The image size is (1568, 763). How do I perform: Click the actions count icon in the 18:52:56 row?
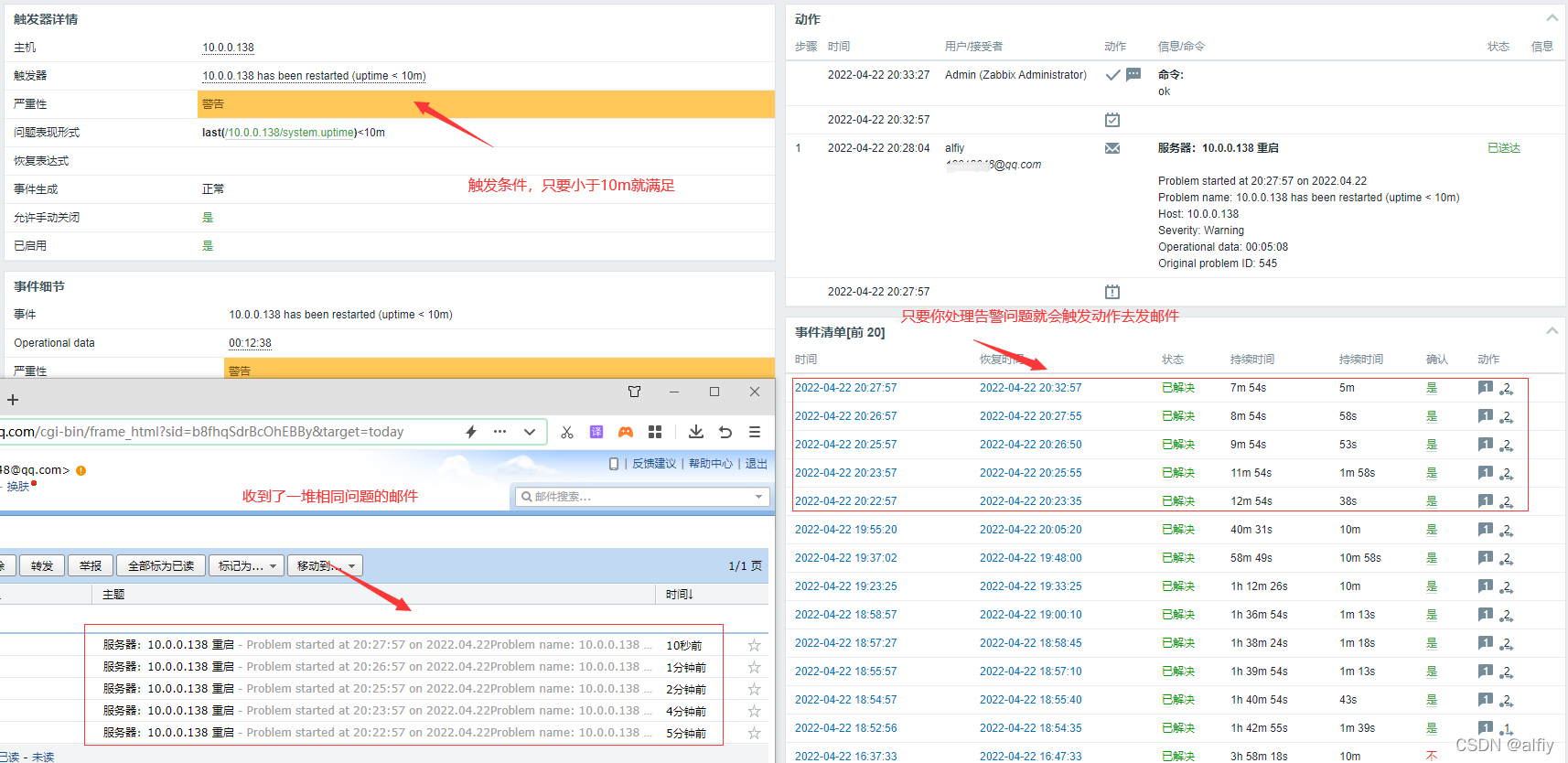click(1506, 729)
